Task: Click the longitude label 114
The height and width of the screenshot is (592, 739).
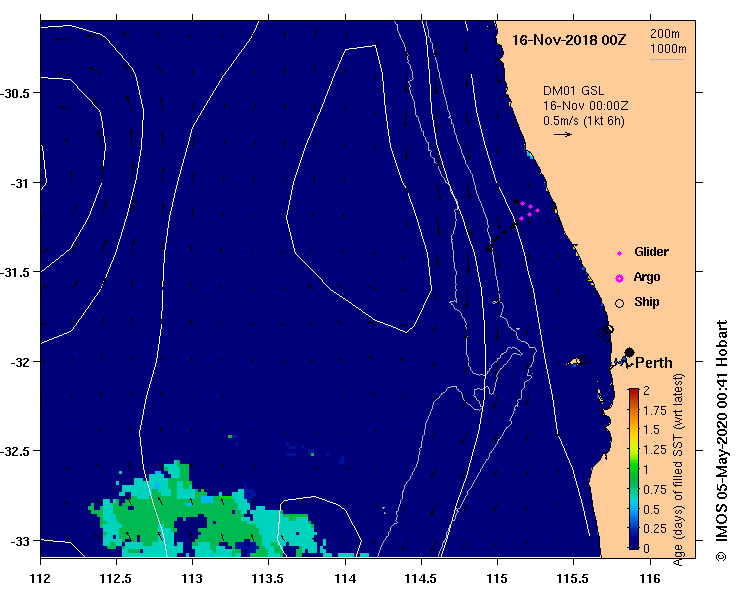Action: tap(345, 578)
